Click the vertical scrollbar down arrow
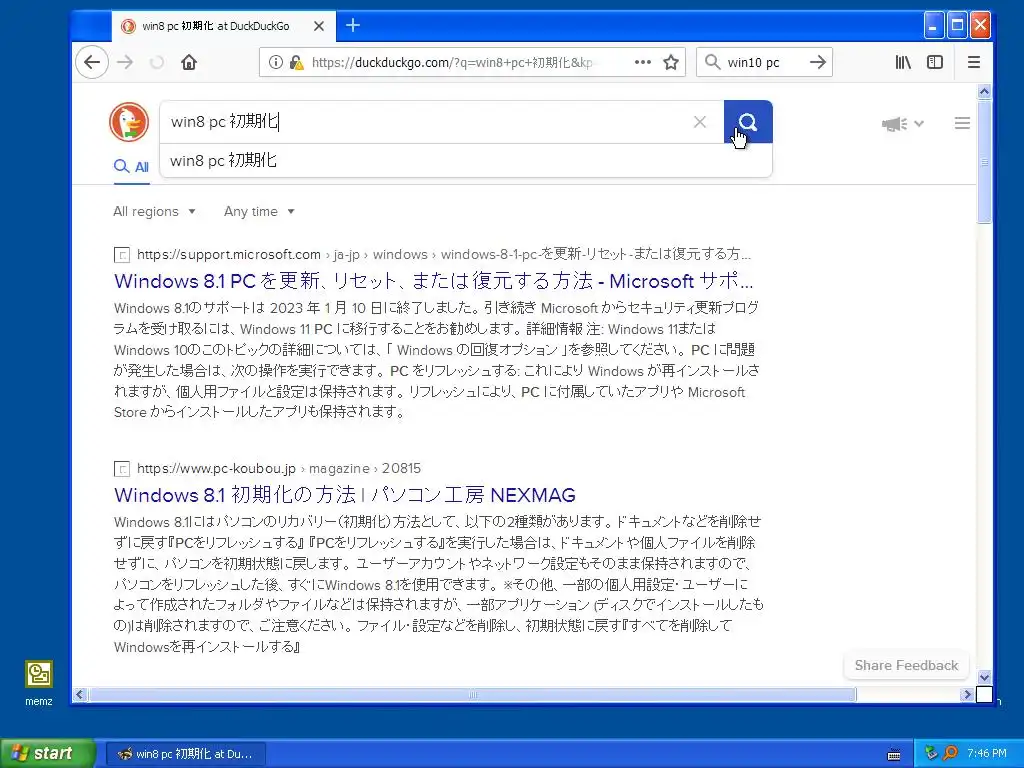This screenshot has width=1024, height=768. (984, 677)
